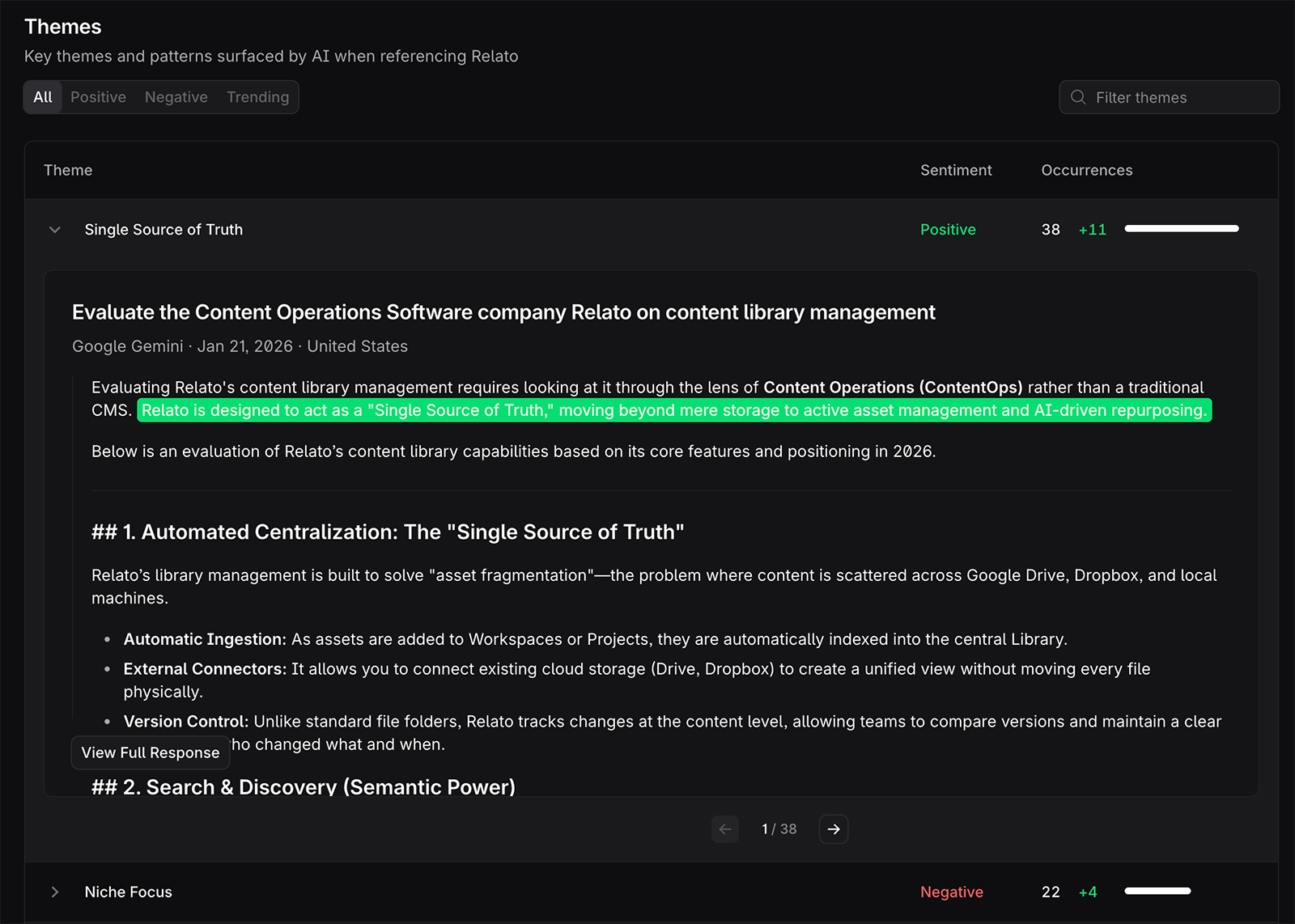1295x924 pixels.
Task: Click the Single Source of Truth theme name
Action: [163, 230]
